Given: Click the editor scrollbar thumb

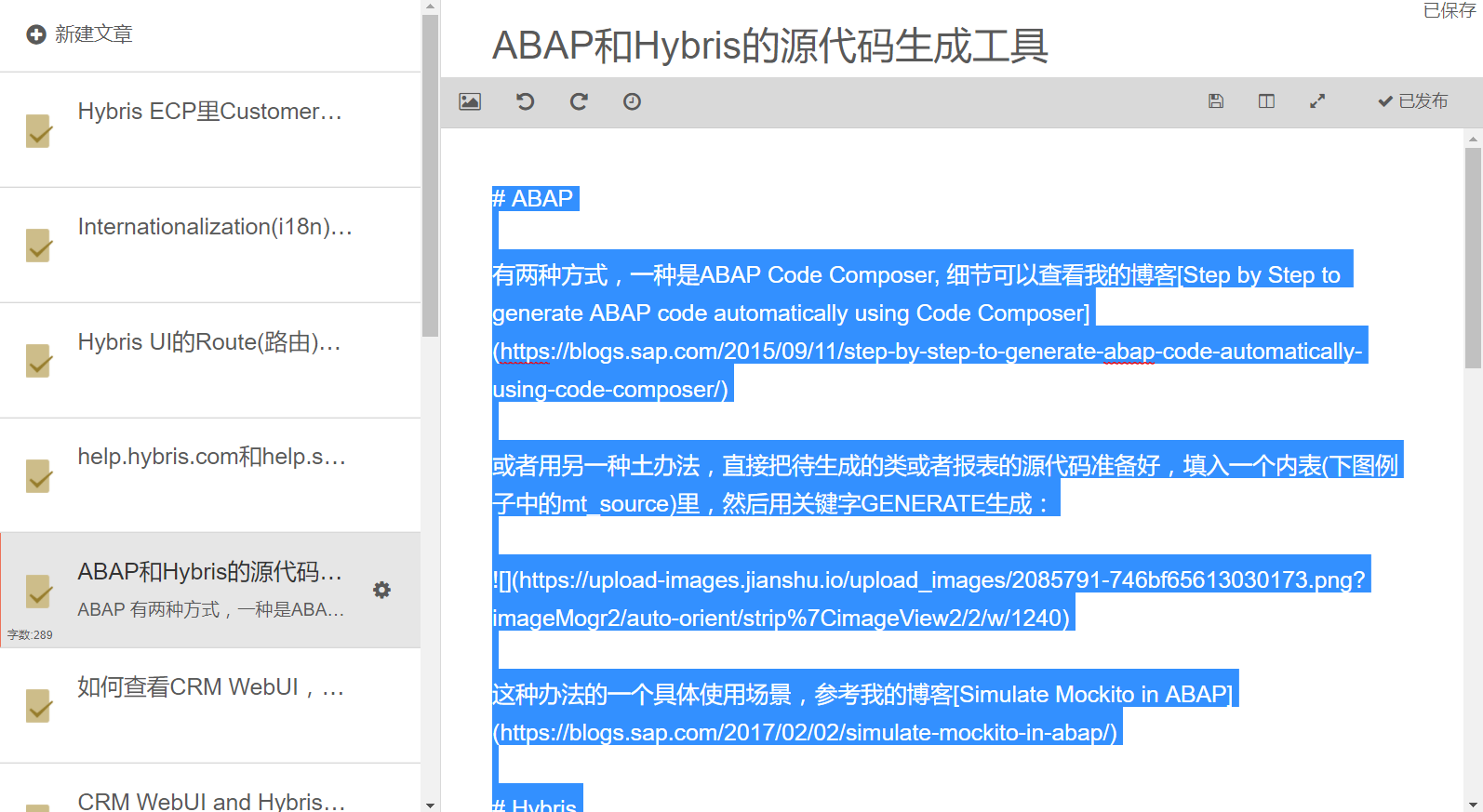Looking at the screenshot, I should click(x=1473, y=259).
